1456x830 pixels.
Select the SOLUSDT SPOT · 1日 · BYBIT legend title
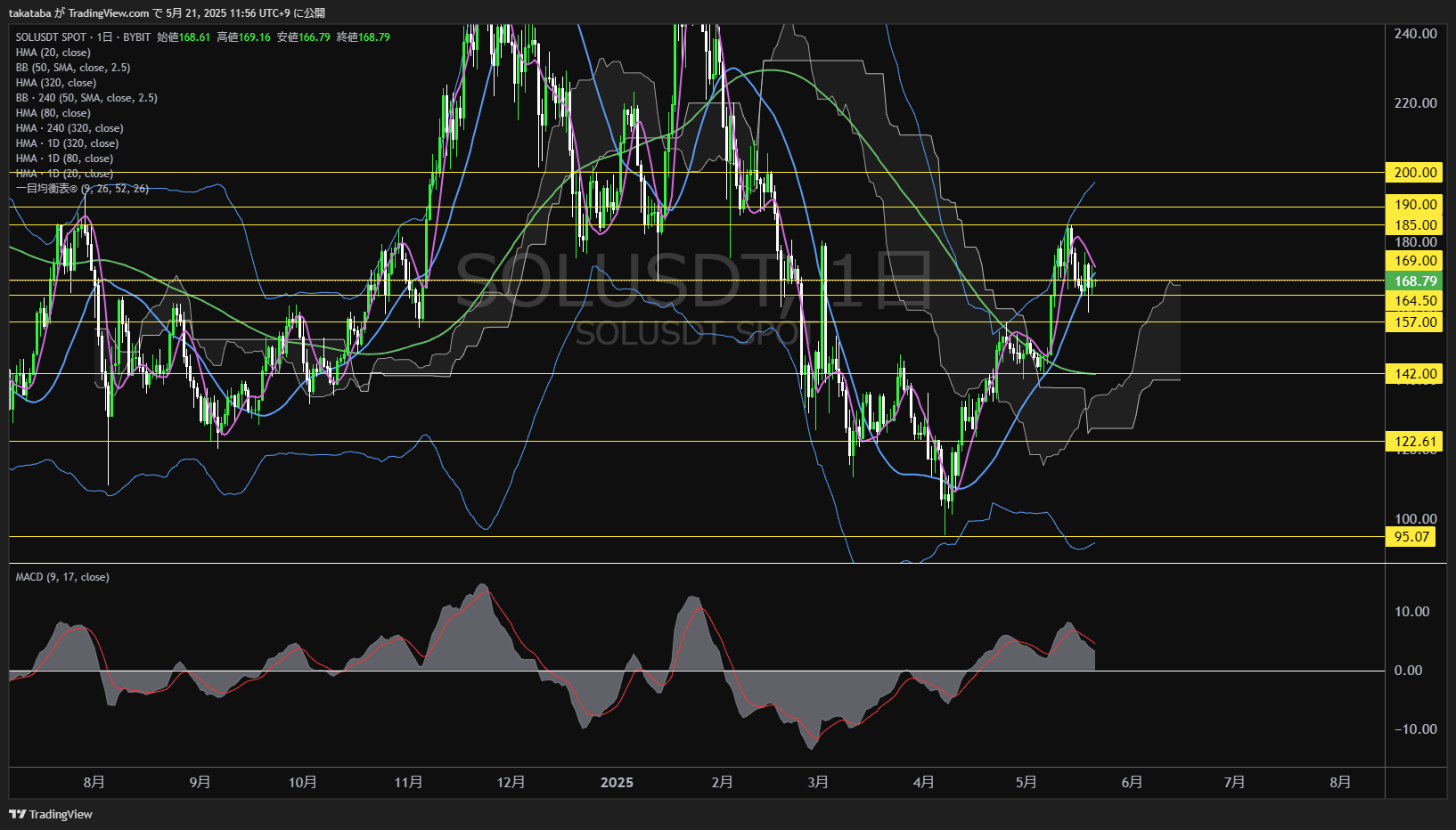pyautogui.click(x=83, y=37)
